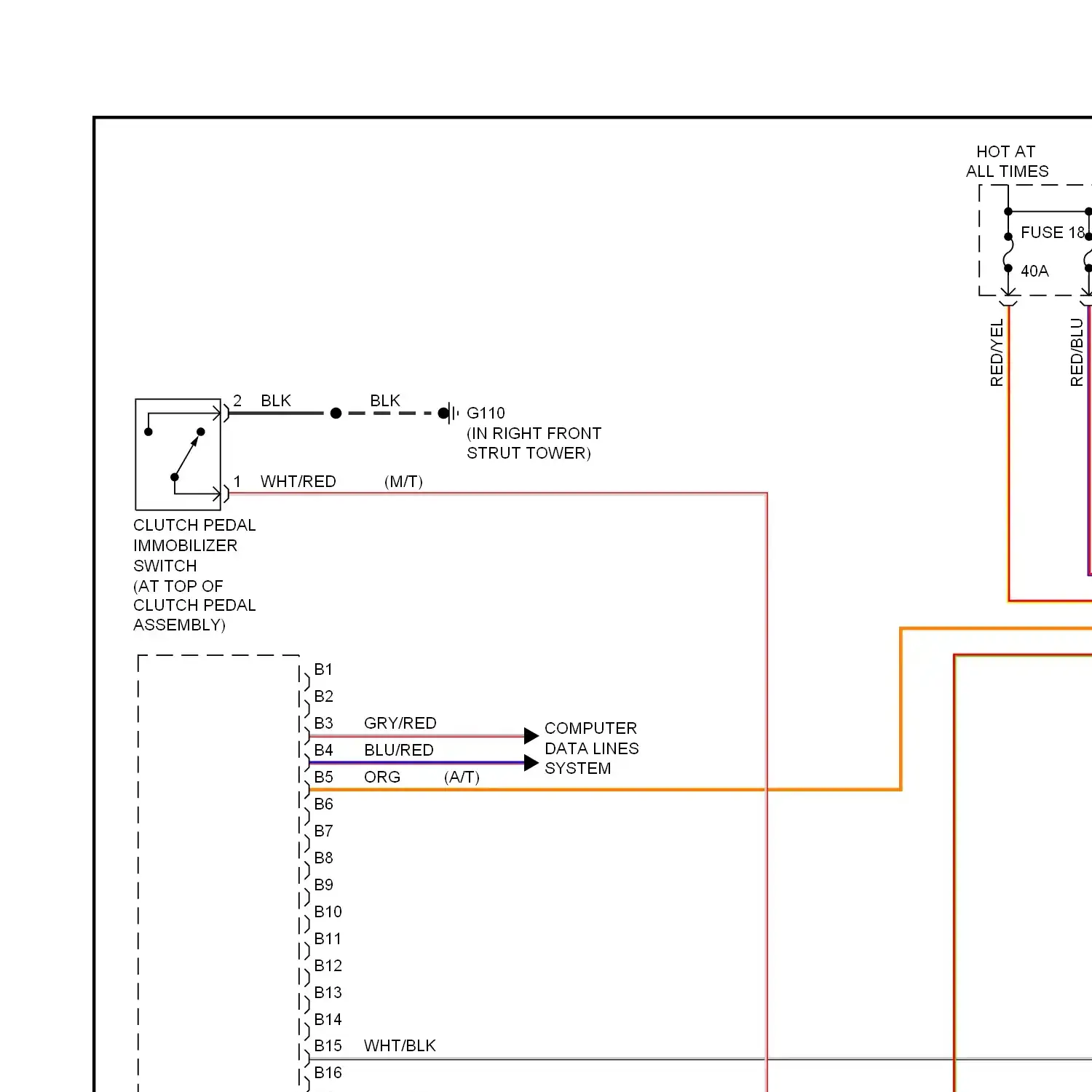1092x1092 pixels.
Task: Click connector pin B12
Action: [x=328, y=965]
